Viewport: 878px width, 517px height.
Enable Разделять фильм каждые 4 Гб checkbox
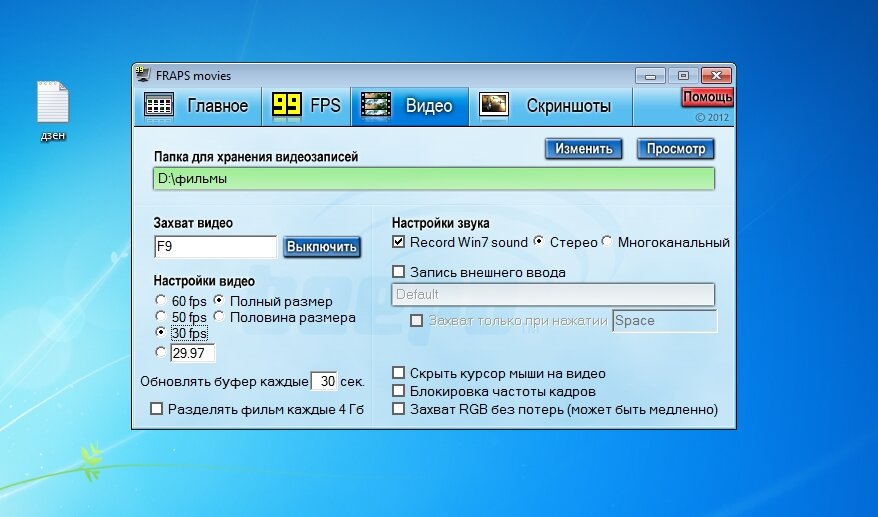pyautogui.click(x=157, y=409)
